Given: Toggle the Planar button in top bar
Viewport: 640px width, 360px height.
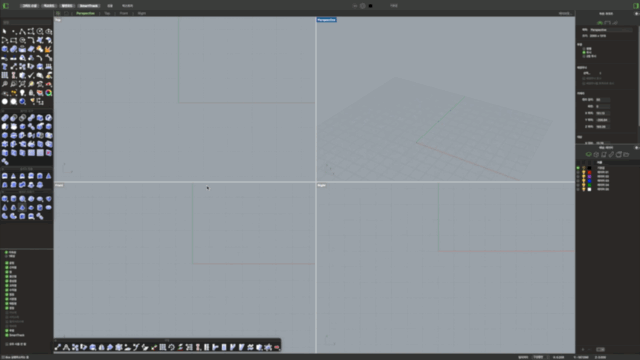Looking at the screenshot, I should click(x=67, y=6).
